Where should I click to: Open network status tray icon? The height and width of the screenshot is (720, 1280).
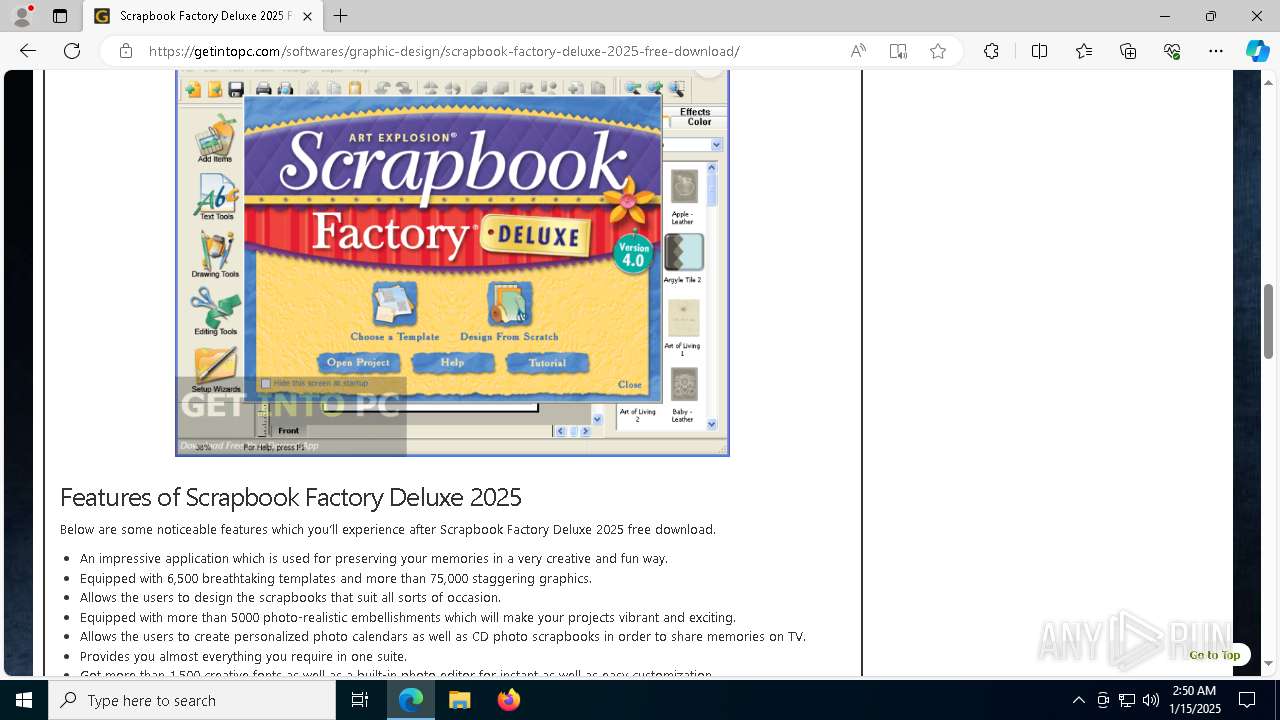(x=1127, y=700)
